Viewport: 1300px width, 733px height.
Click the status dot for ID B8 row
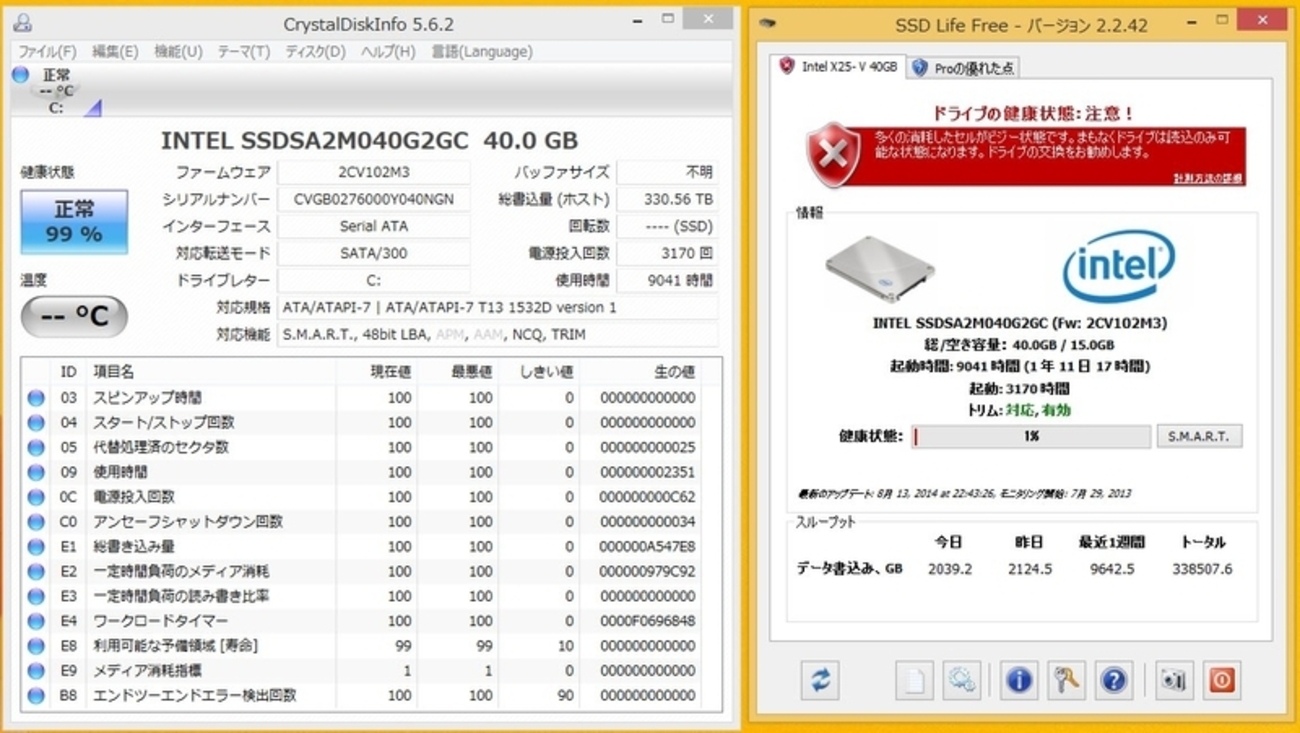click(x=36, y=696)
